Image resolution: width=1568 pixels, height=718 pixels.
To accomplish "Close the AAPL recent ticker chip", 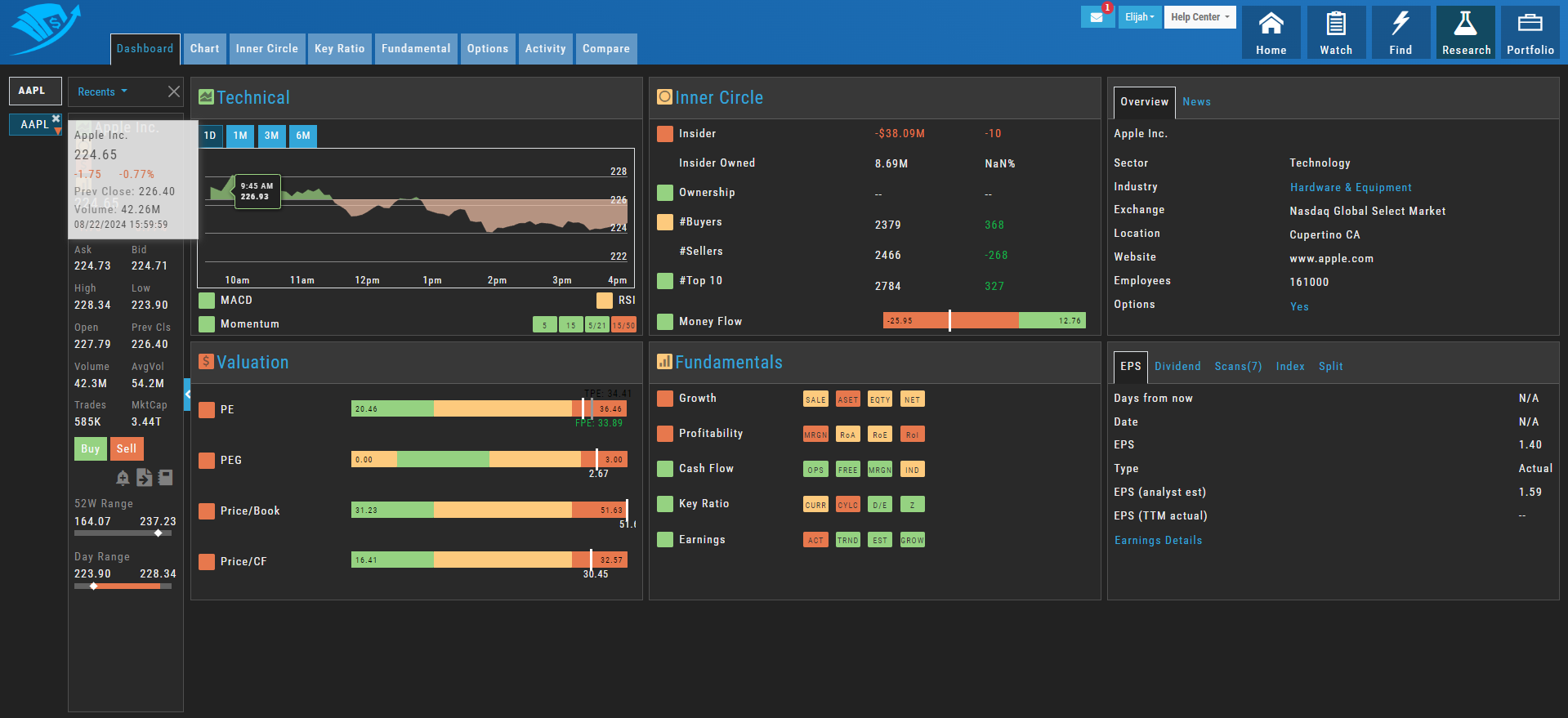I will (x=56, y=118).
